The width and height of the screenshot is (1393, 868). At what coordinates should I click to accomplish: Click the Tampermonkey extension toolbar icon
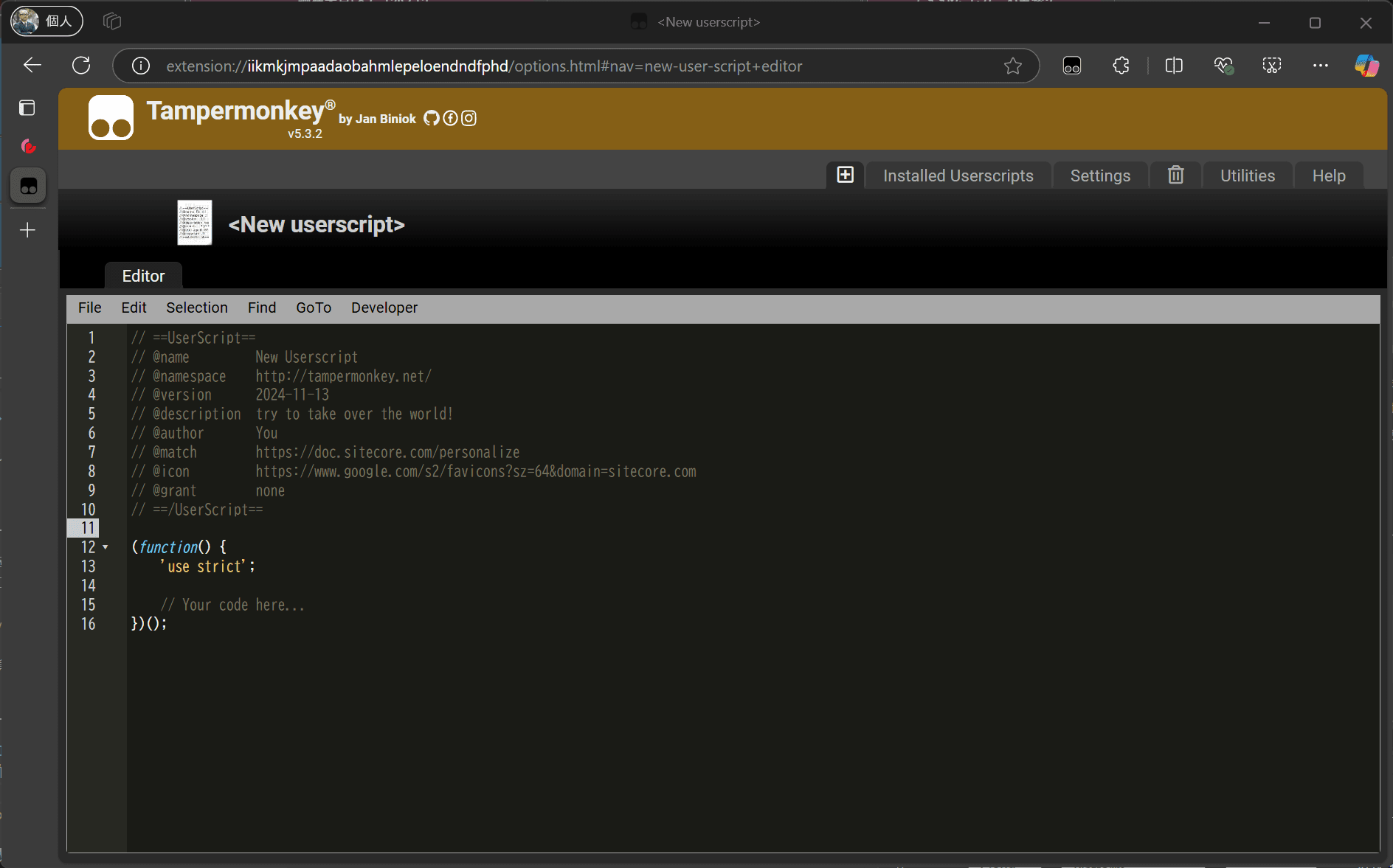pos(1071,66)
